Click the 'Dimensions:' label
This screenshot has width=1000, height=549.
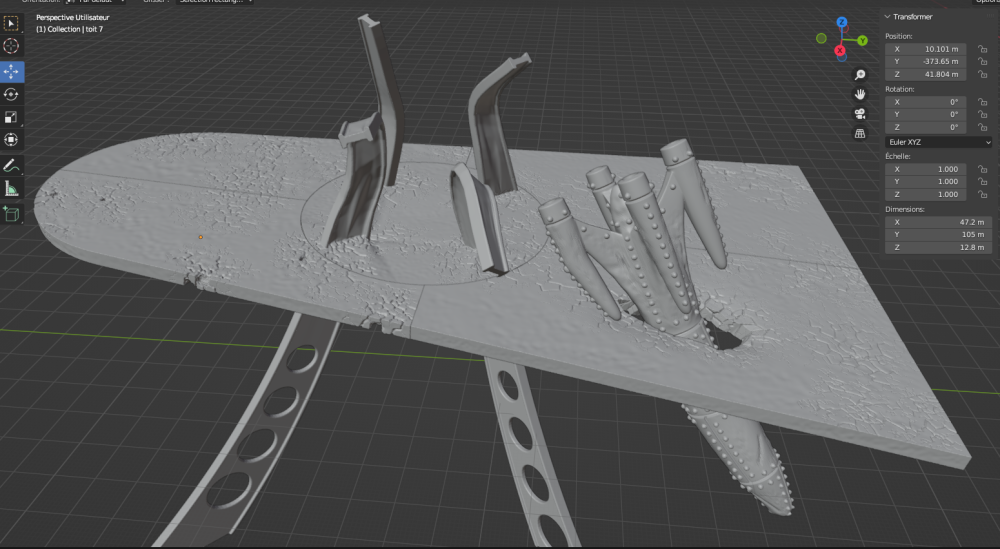pos(904,209)
